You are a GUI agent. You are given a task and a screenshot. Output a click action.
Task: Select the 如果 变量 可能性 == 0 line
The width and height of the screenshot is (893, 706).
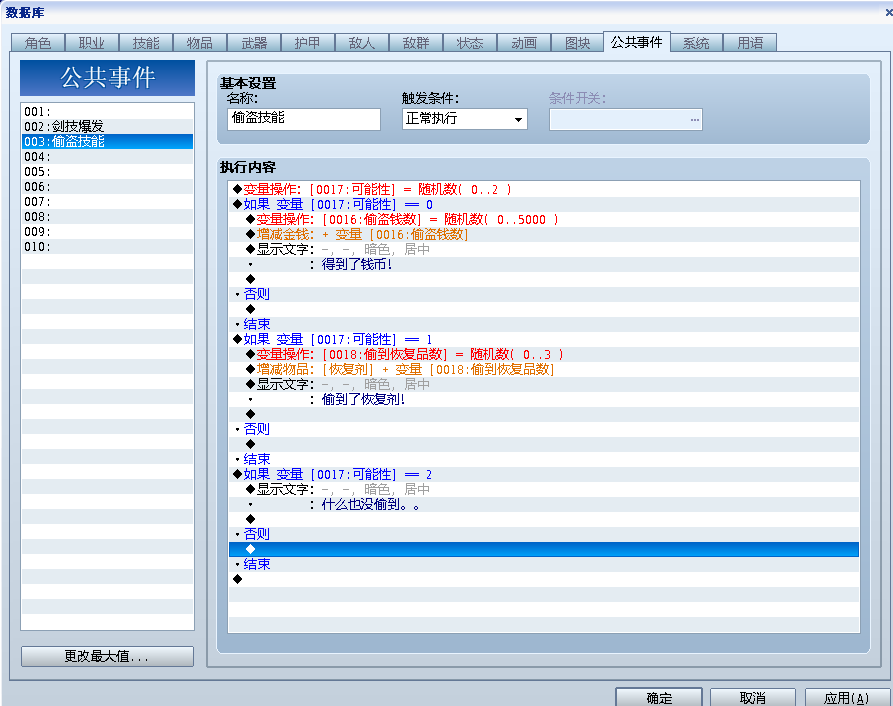pos(543,204)
